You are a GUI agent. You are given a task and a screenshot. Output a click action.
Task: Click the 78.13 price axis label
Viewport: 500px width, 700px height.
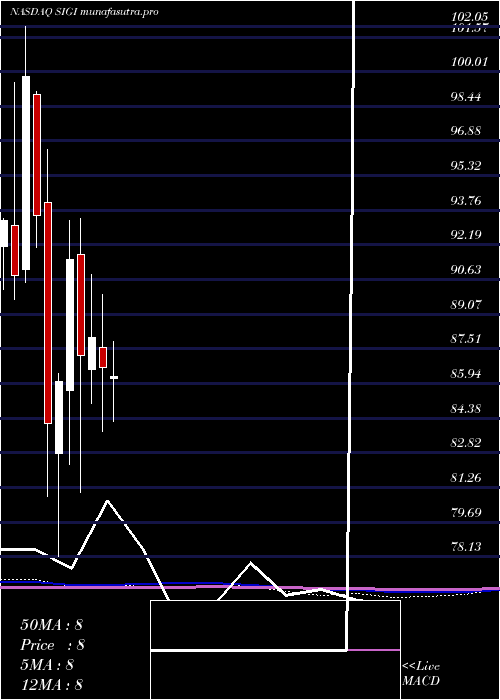(x=466, y=547)
